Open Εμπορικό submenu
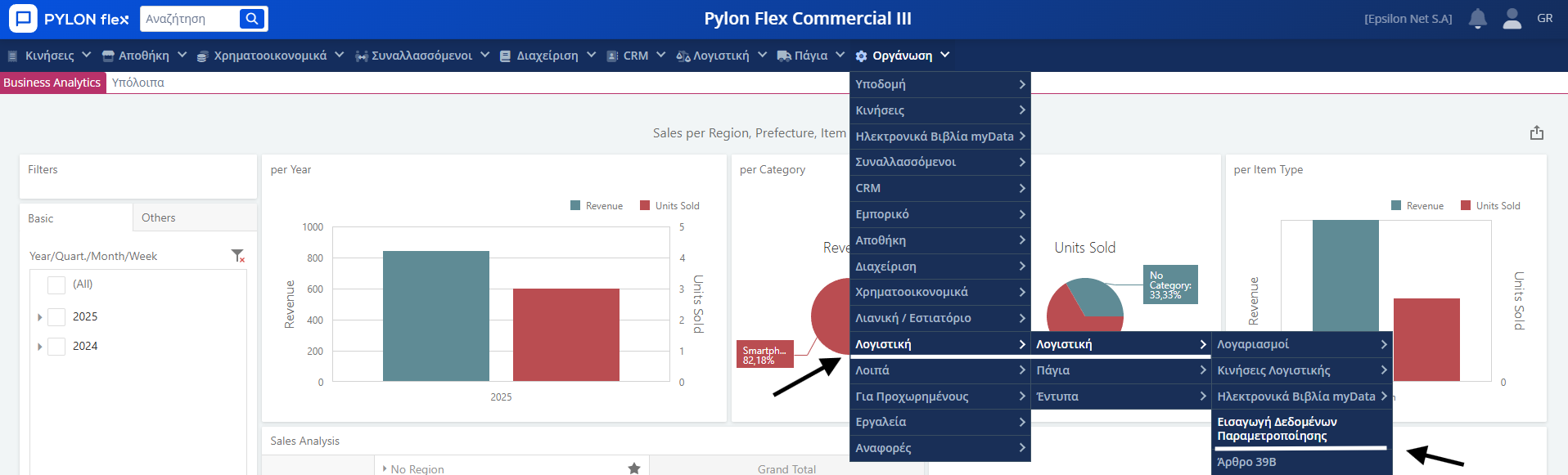The height and width of the screenshot is (475, 1568). (x=939, y=214)
